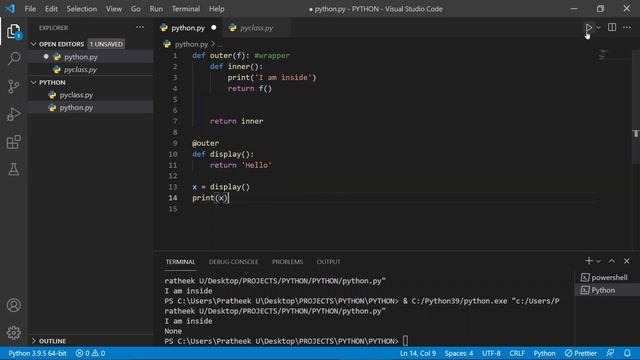Split the editor to the right
Screen dimensions: 640x360
[612, 27]
